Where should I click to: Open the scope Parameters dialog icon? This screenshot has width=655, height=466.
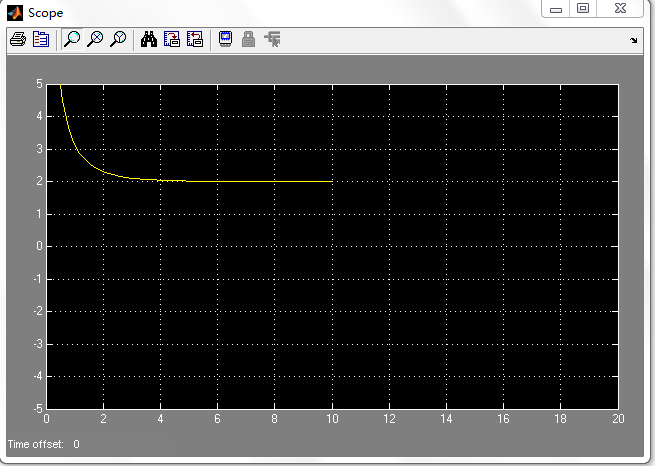pyautogui.click(x=41, y=39)
